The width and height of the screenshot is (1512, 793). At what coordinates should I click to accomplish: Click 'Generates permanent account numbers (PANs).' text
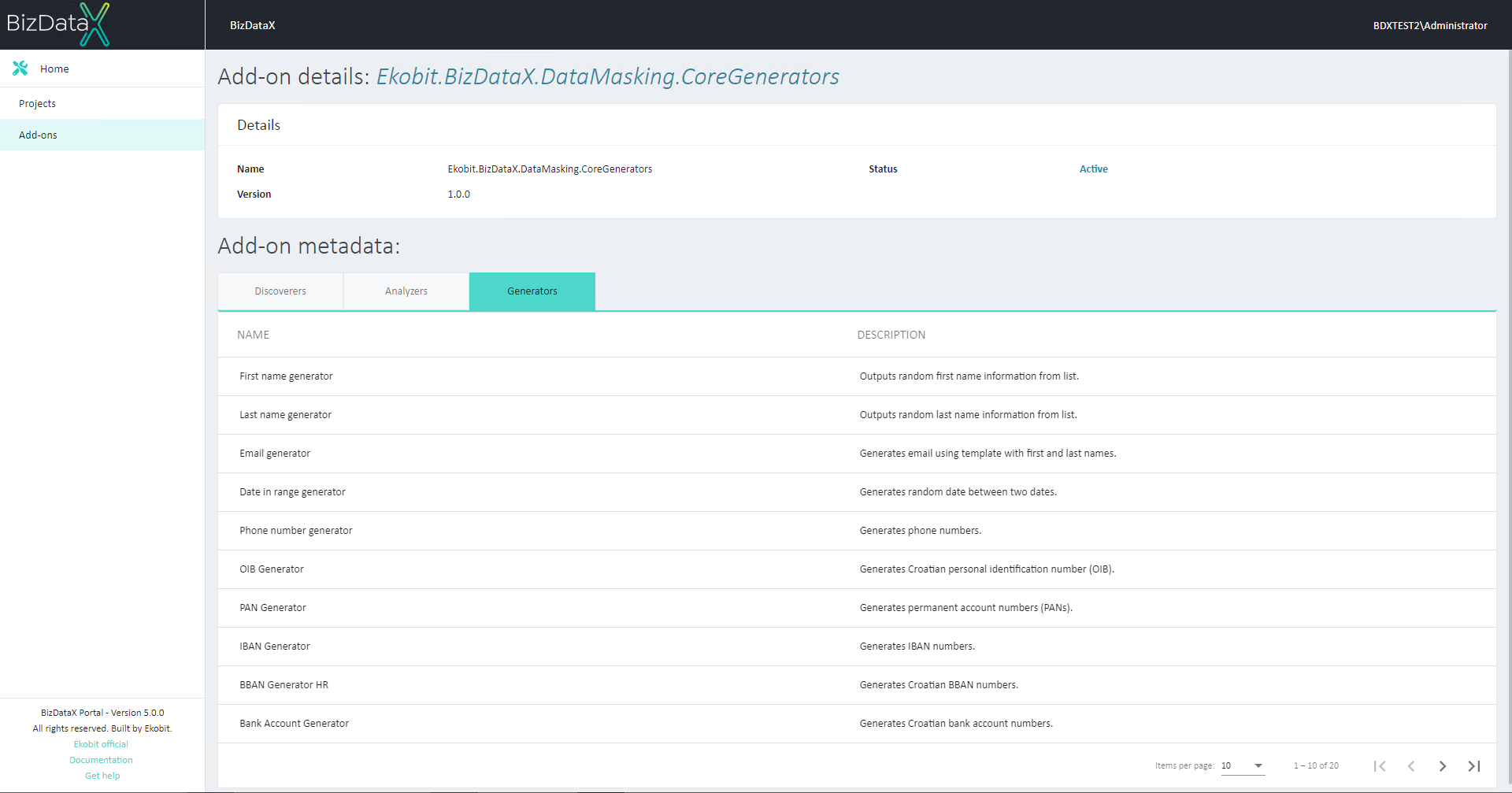click(x=966, y=608)
